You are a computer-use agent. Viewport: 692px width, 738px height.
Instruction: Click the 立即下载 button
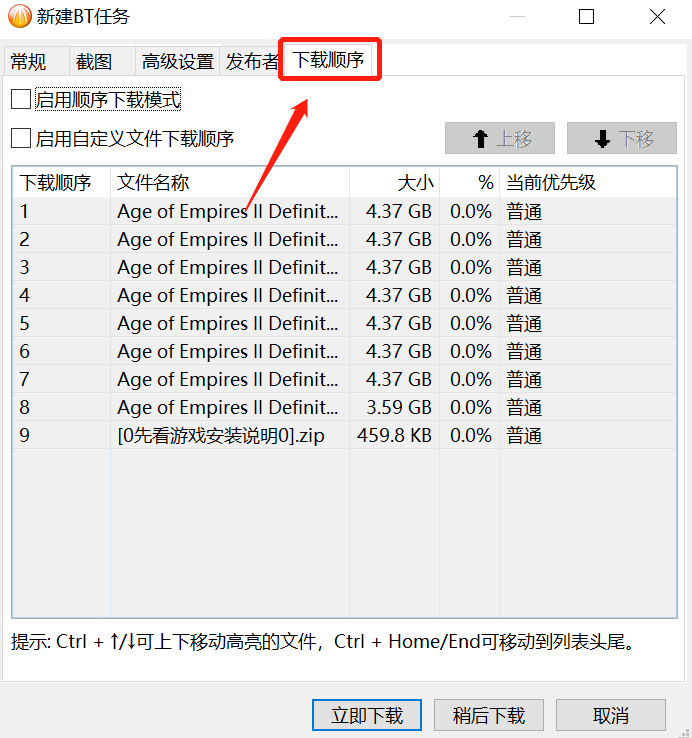(x=367, y=715)
